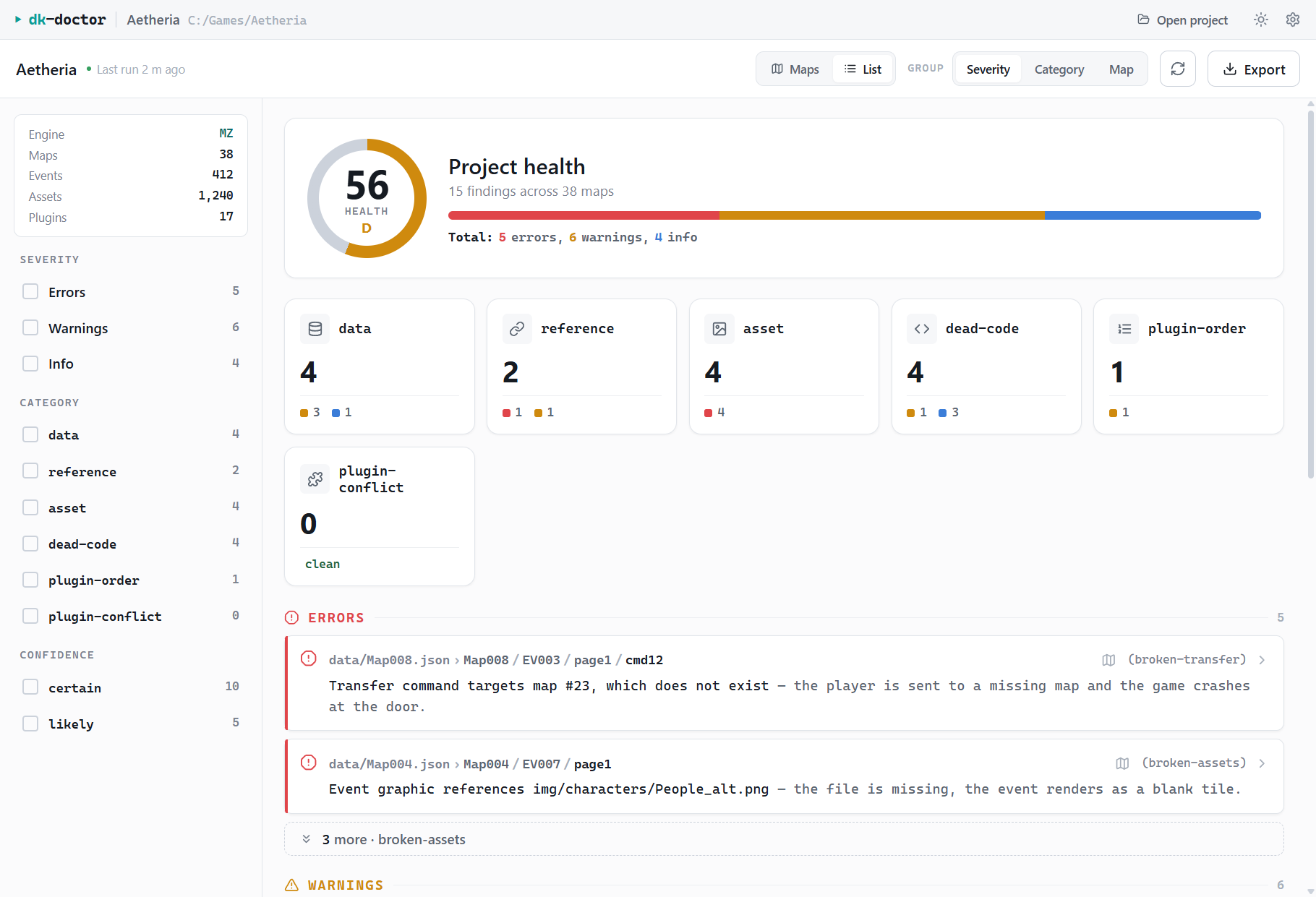The height and width of the screenshot is (897, 1316).
Task: Open map icon on Map008 error row
Action: (1108, 660)
